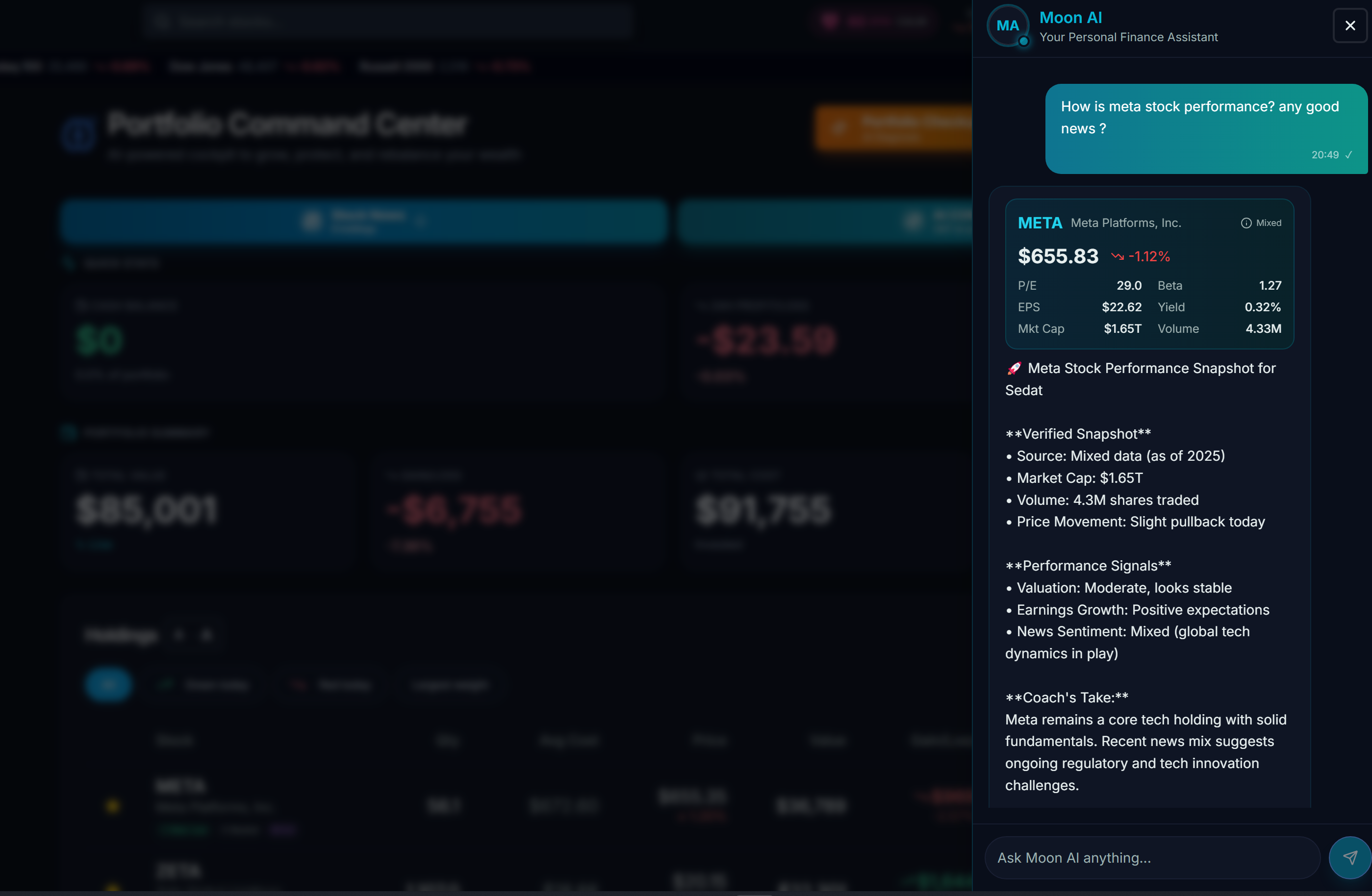Click the pink heart icon in the top bar
This screenshot has height=896, width=1372.
click(x=830, y=21)
